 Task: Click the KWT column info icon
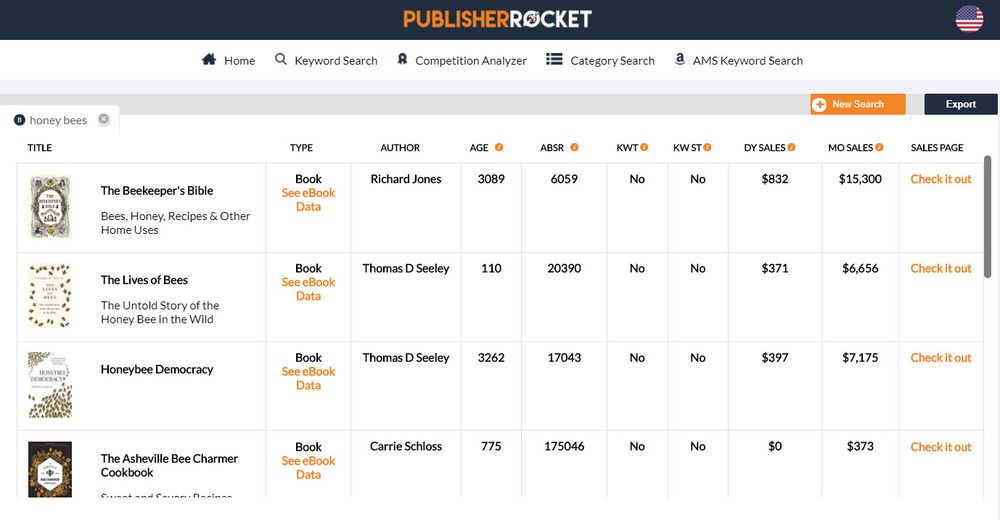644,147
